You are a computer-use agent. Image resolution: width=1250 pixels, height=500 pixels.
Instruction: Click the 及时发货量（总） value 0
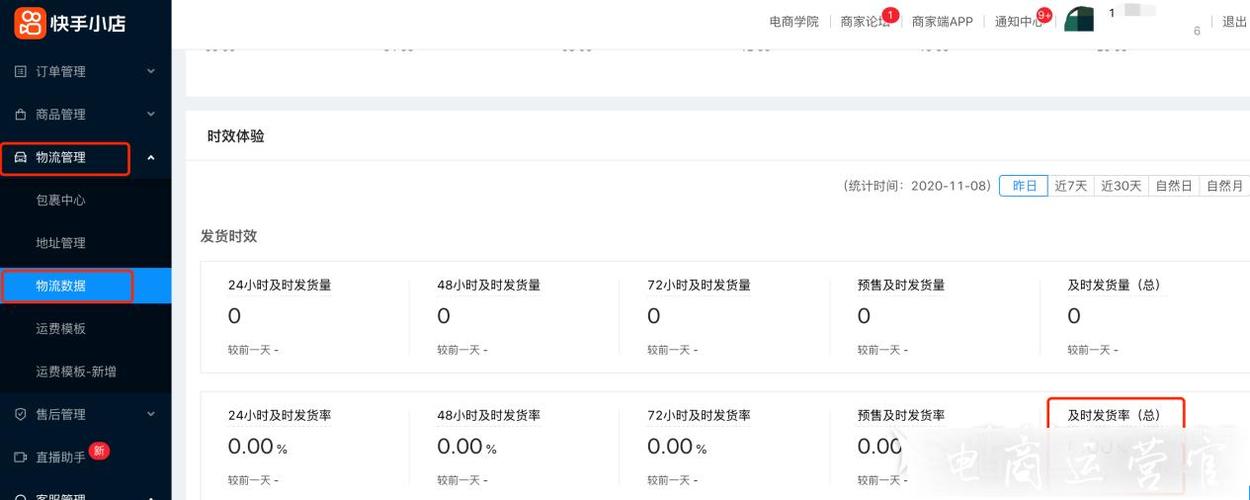click(x=1074, y=316)
